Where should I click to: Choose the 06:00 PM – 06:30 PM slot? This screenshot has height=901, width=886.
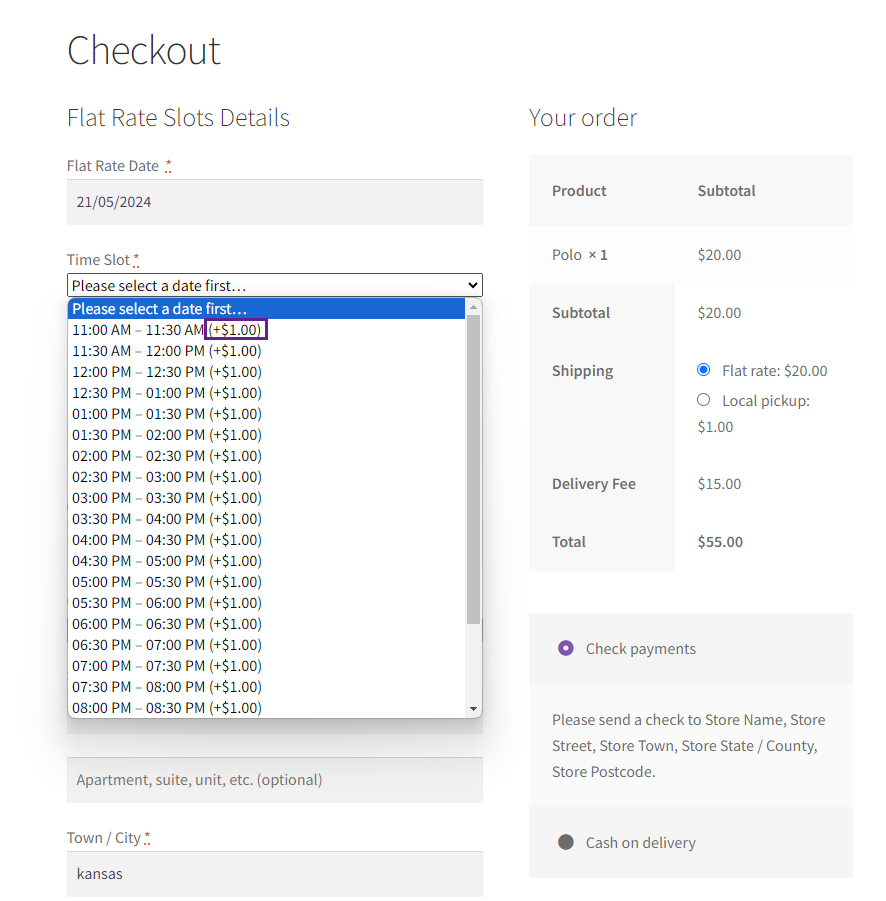coord(267,624)
